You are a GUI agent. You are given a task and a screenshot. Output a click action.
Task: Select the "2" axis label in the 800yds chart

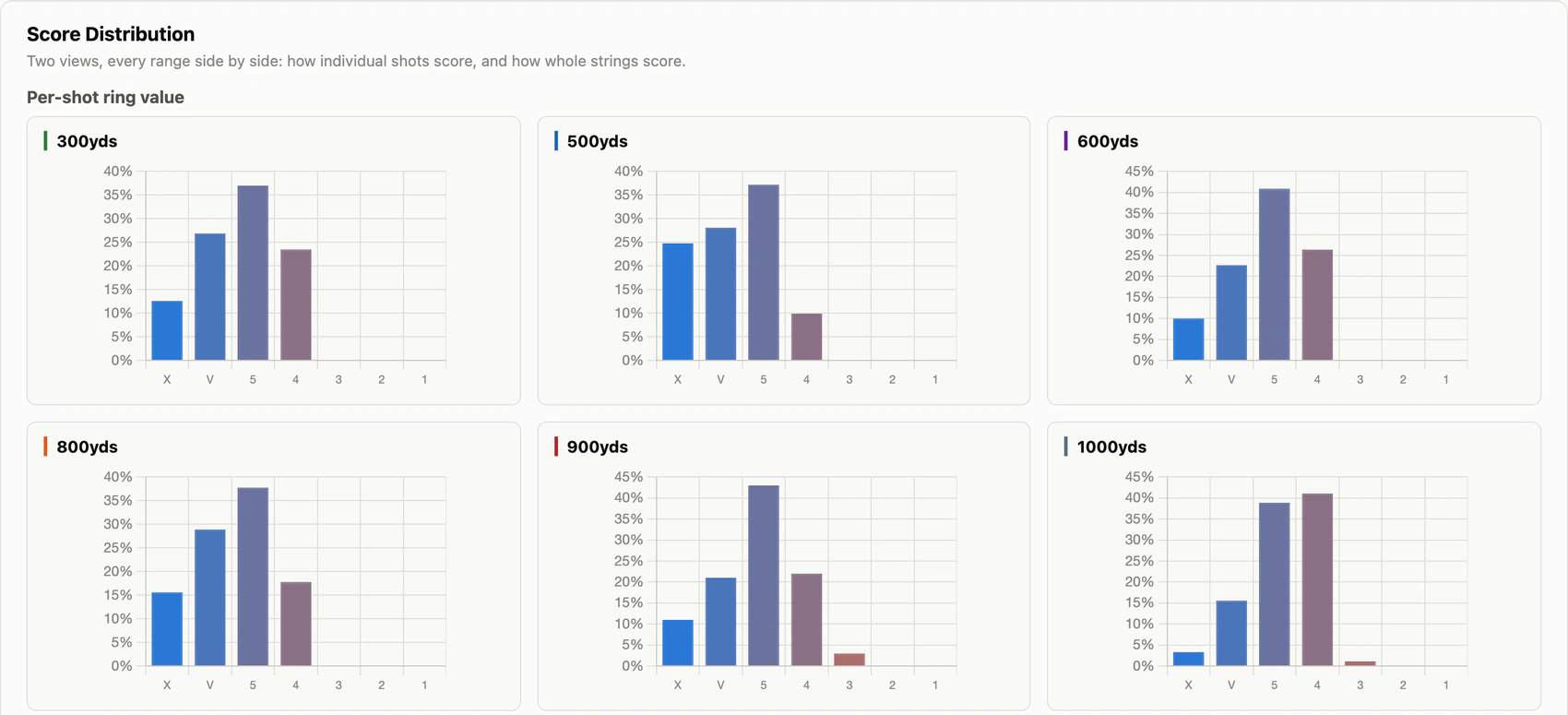[382, 685]
